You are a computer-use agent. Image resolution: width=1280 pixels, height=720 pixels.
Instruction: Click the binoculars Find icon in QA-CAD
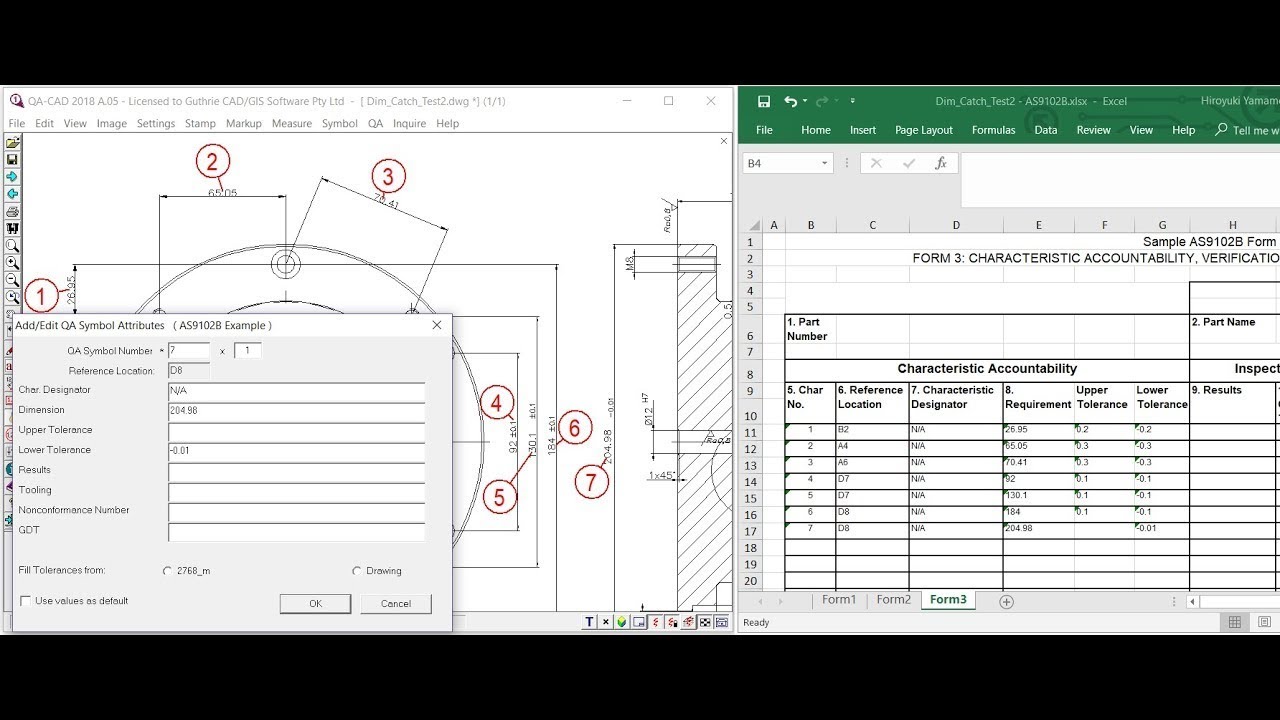click(13, 229)
